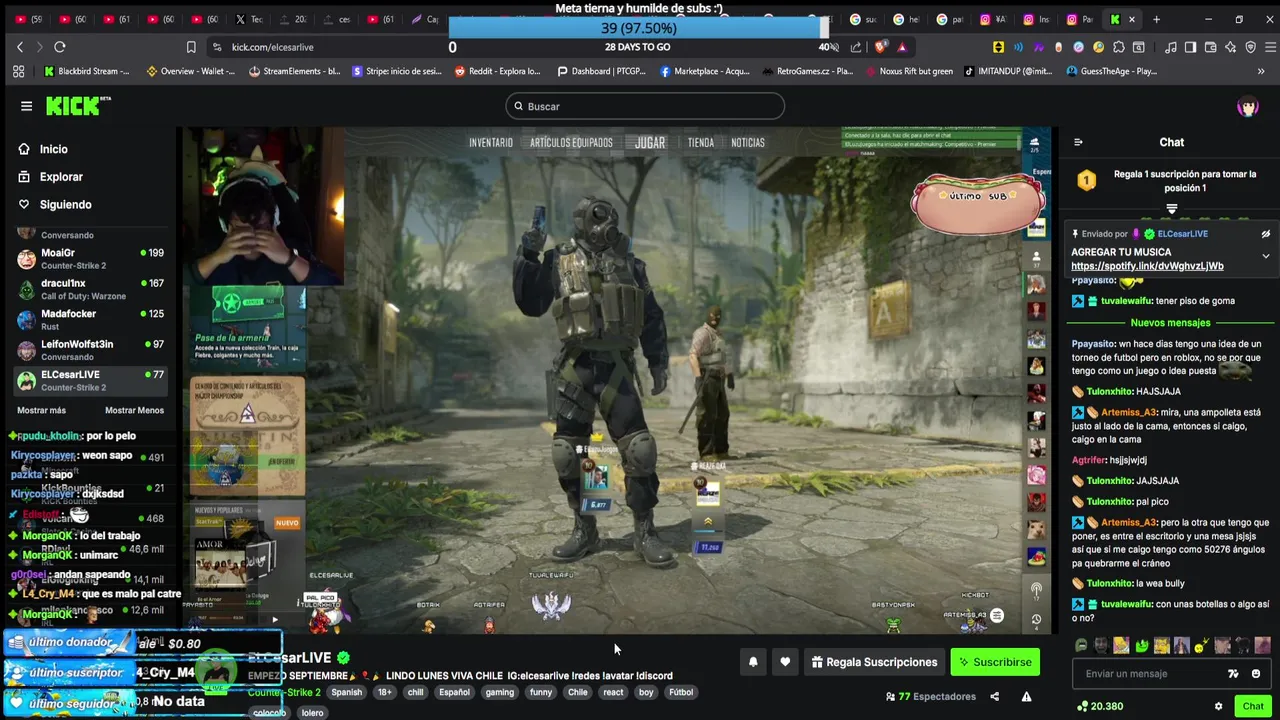Go to Inicio in the sidebar
1280x720 pixels.
pos(54,149)
